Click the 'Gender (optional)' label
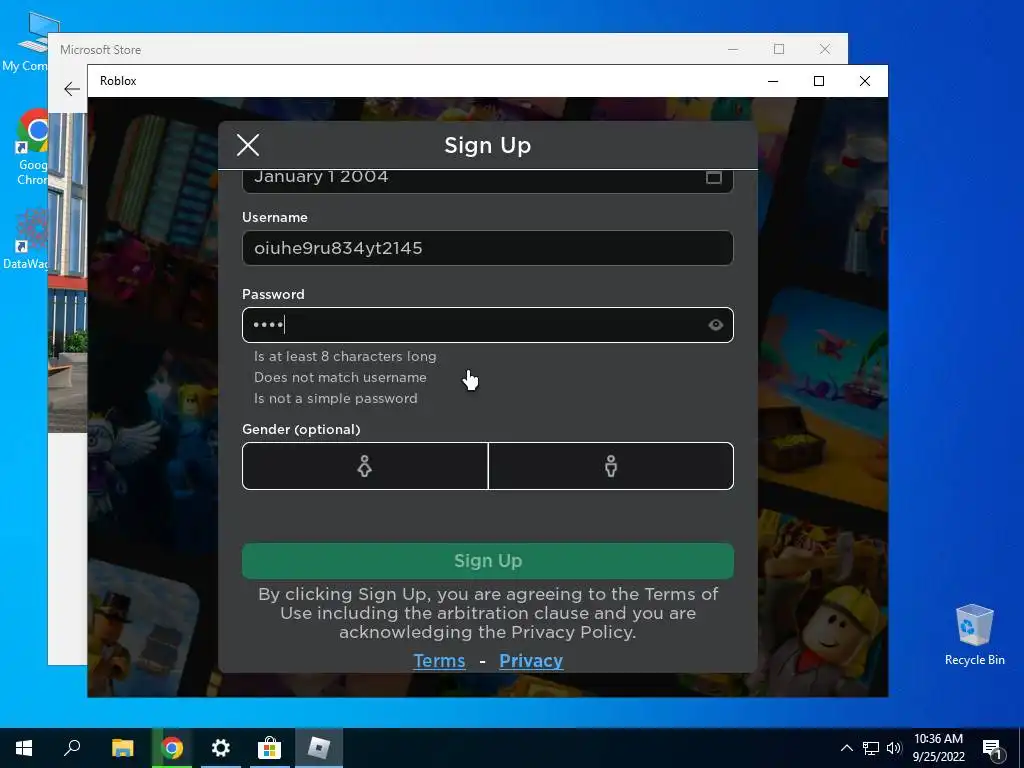The image size is (1024, 768). (301, 429)
